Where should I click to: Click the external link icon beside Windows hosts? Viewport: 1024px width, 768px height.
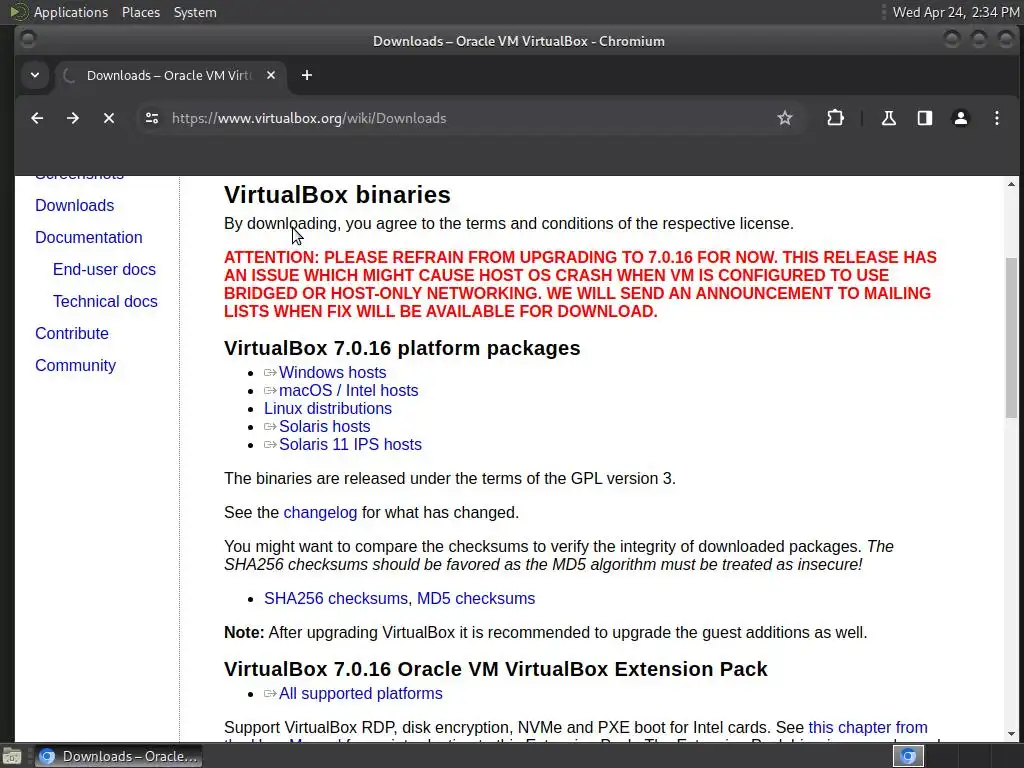click(270, 373)
